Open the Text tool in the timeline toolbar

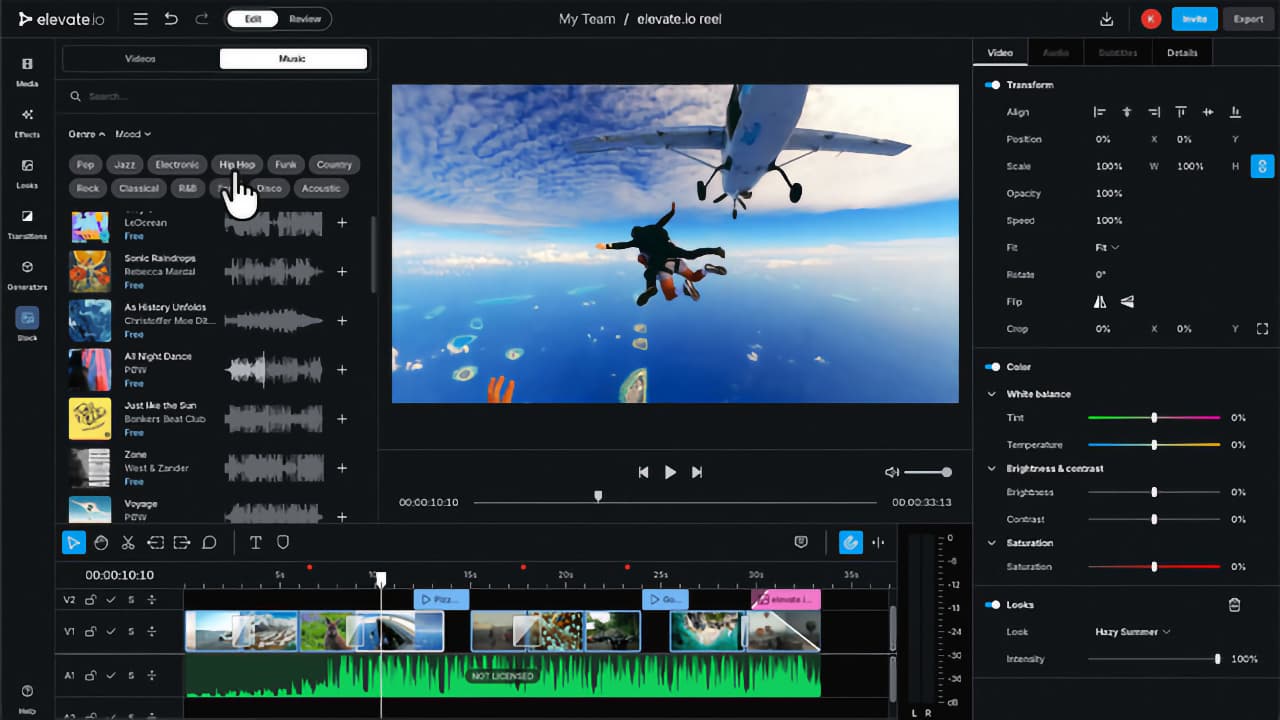255,542
